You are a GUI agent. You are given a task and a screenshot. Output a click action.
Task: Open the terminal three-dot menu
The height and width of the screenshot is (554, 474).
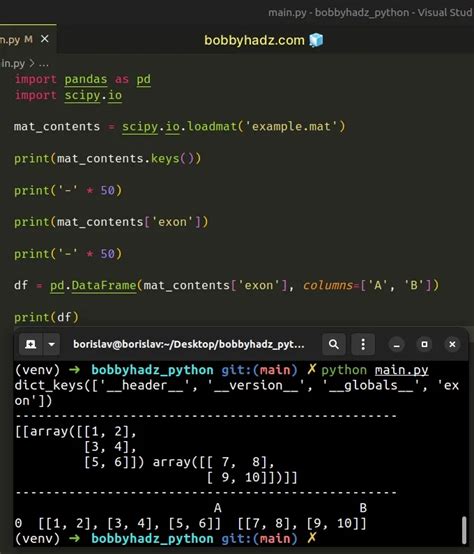coord(363,344)
